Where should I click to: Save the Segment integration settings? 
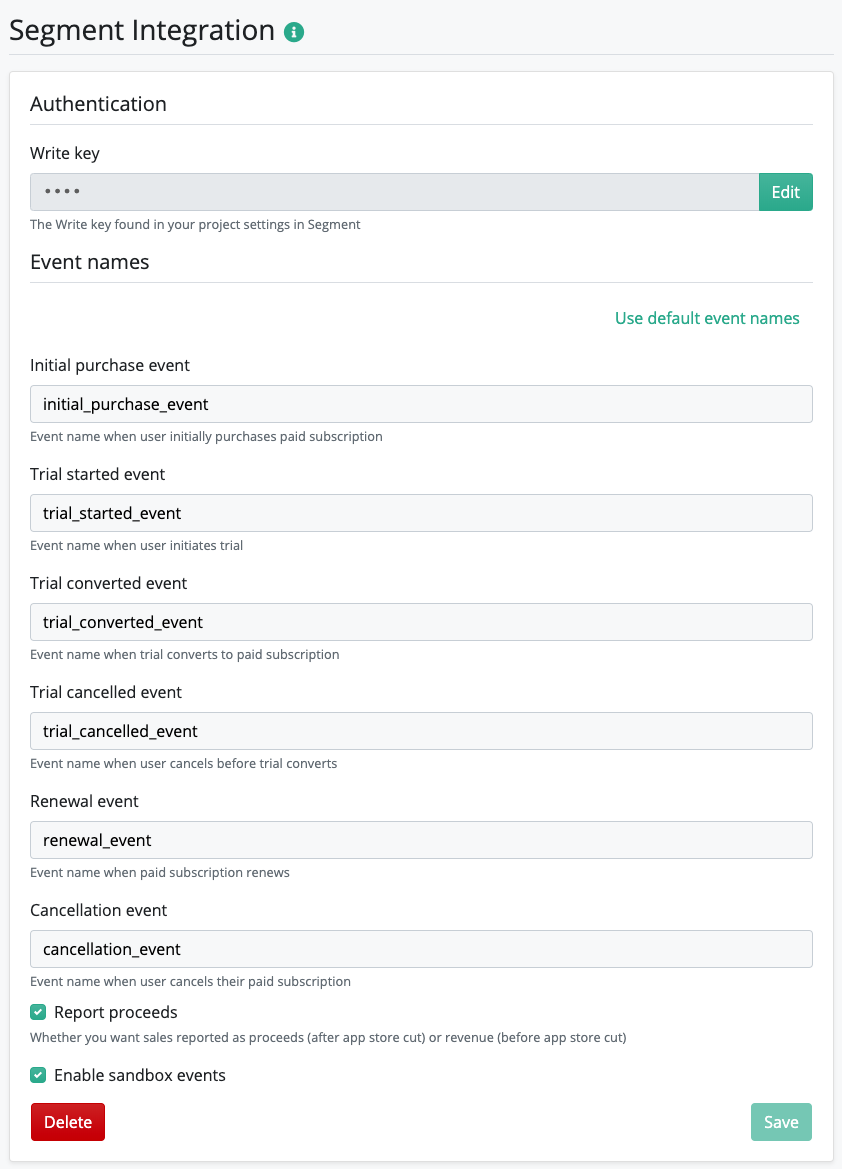(x=781, y=1122)
